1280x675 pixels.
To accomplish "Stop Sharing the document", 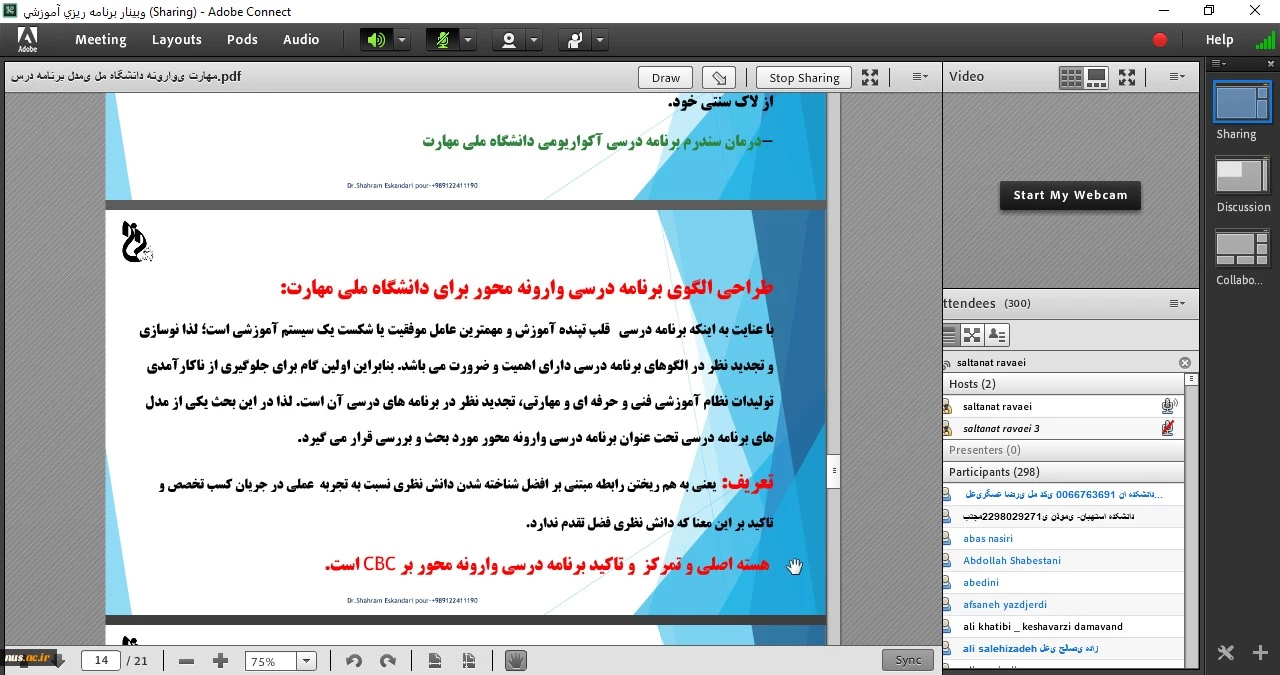I will pos(804,78).
